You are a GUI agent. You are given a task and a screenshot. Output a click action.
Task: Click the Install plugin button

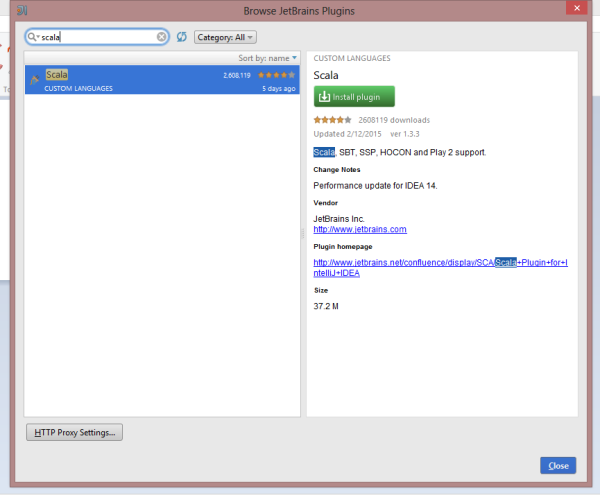(354, 96)
